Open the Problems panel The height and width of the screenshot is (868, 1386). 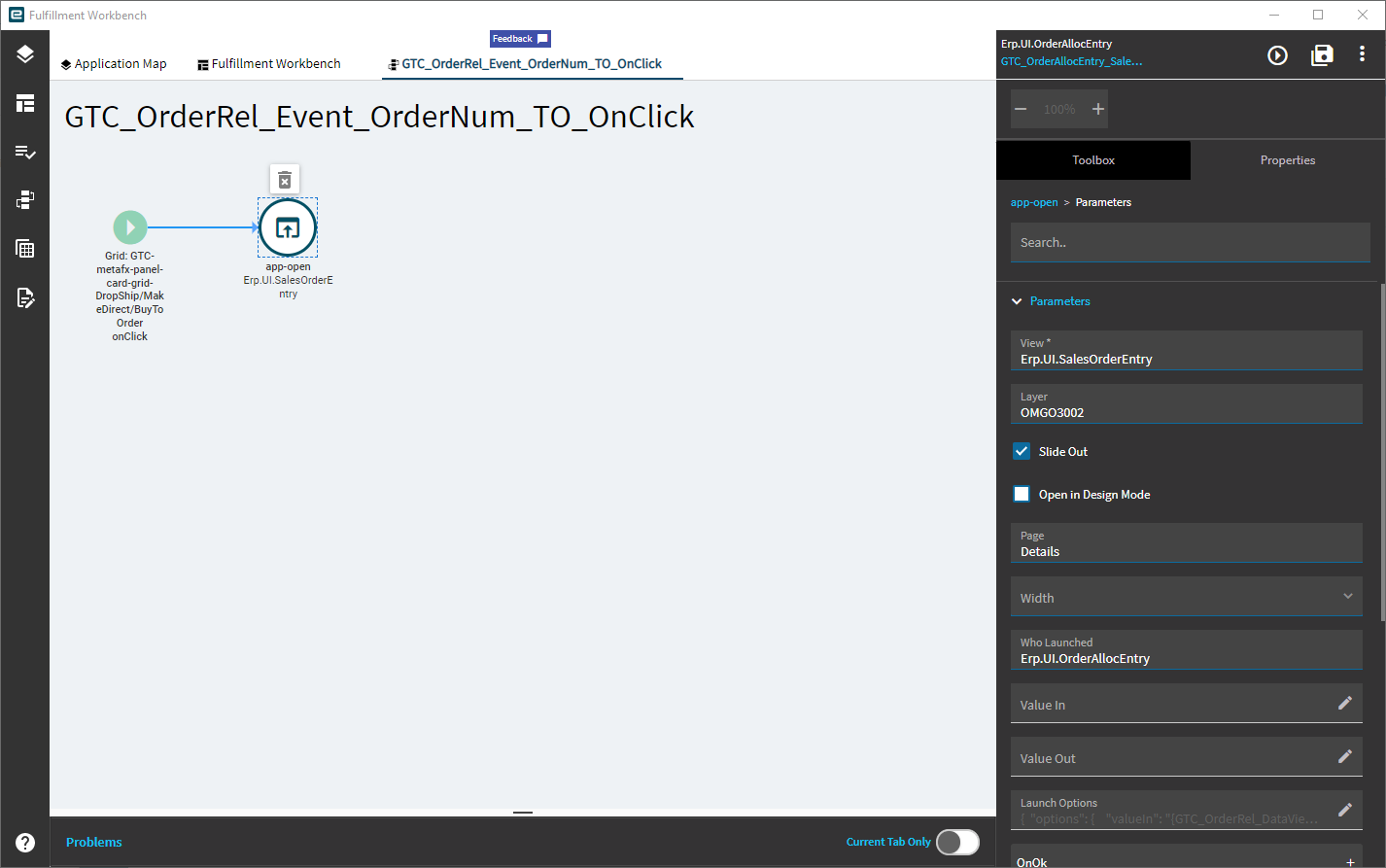tap(93, 842)
